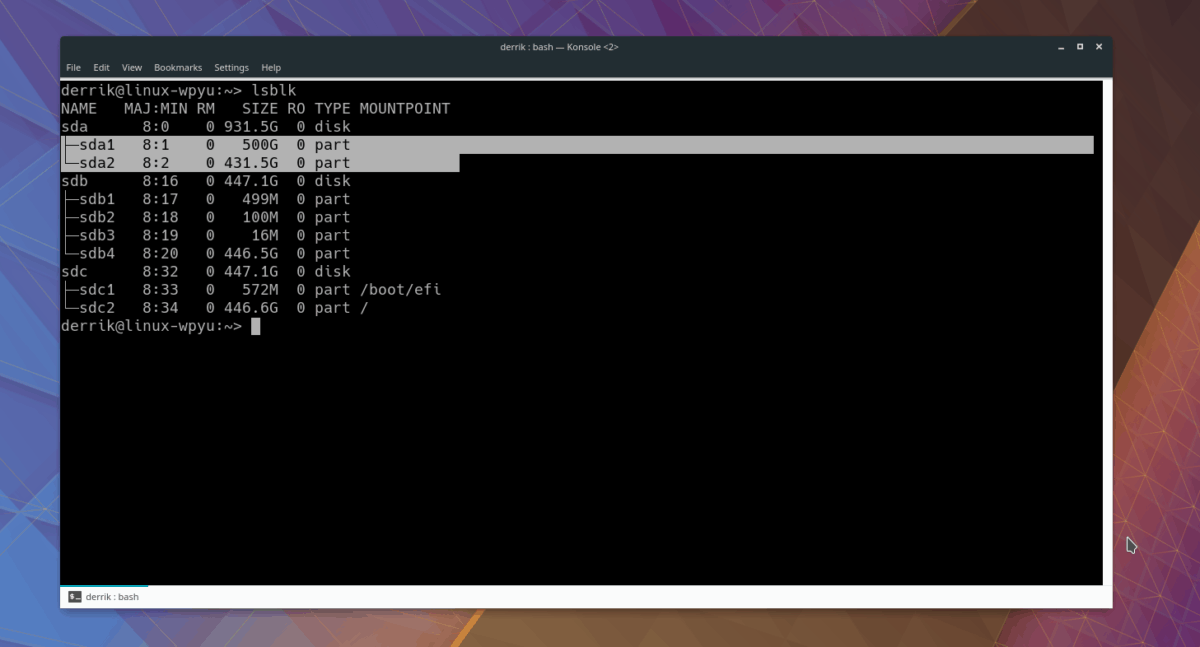This screenshot has height=647, width=1200.
Task: Click the terminal vertical scrollbar
Action: 1107,333
